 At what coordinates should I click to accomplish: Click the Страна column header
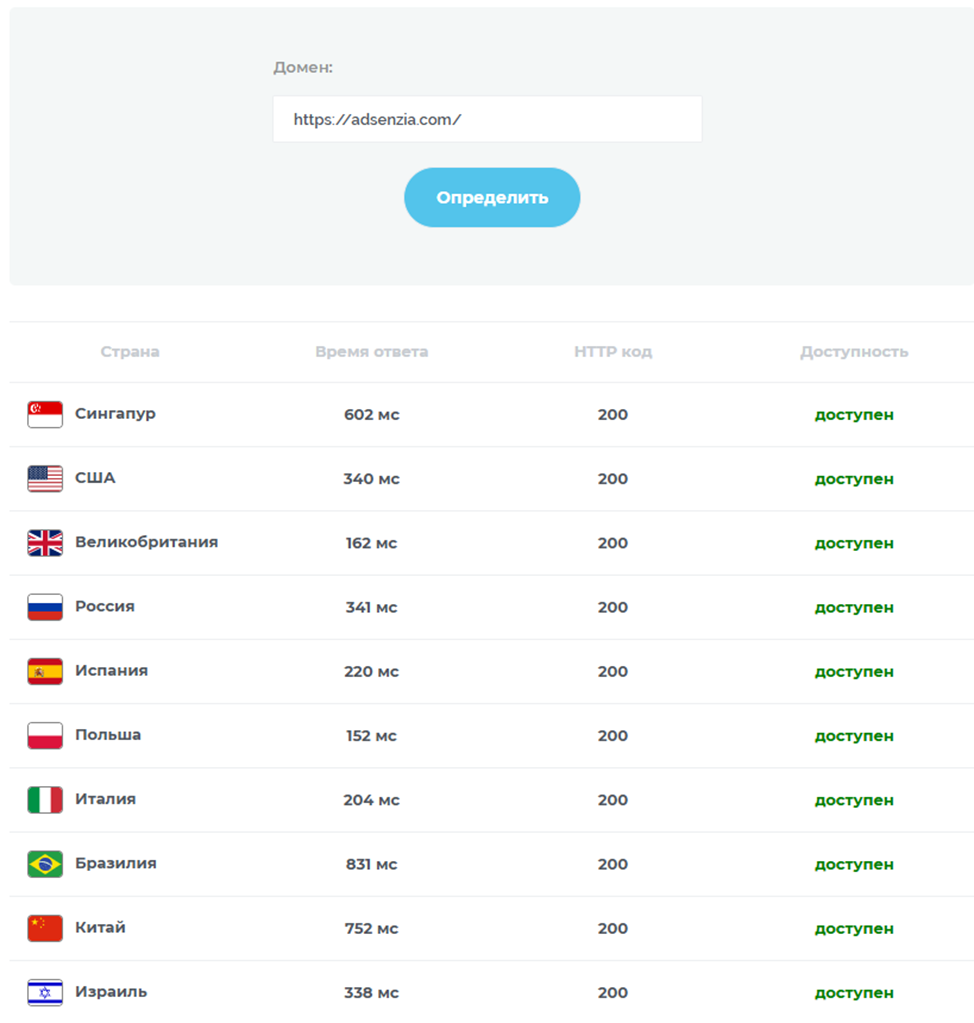[130, 352]
